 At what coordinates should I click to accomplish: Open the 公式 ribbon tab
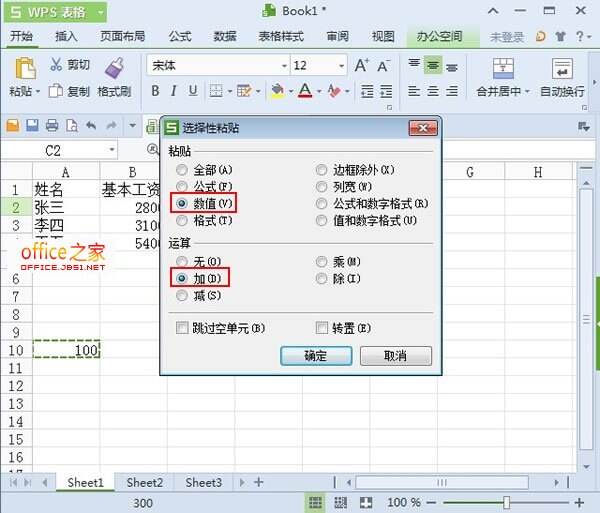point(180,36)
